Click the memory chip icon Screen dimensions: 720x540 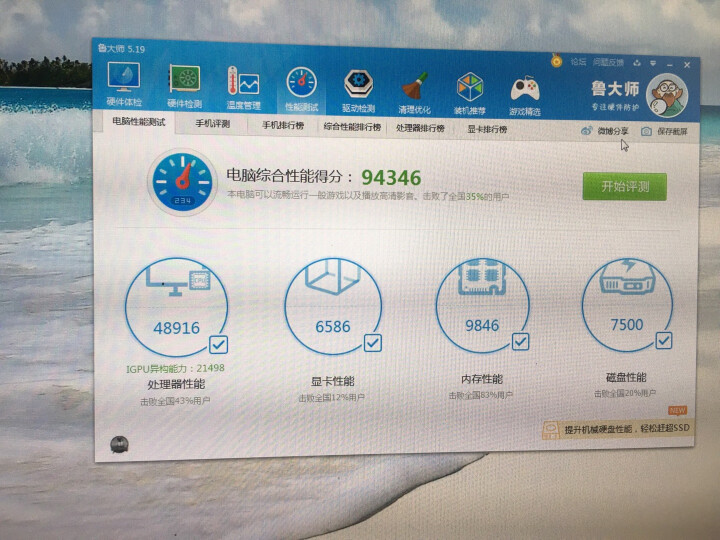[482, 276]
